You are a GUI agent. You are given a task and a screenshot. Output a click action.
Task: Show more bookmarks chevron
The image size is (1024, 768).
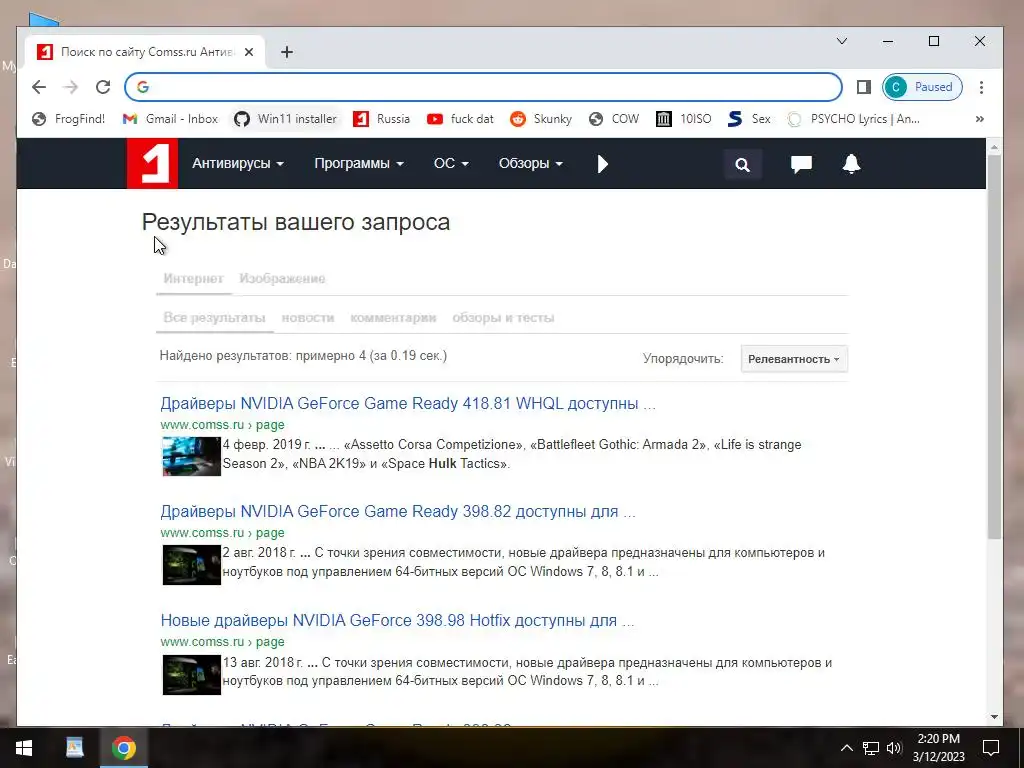coord(980,119)
